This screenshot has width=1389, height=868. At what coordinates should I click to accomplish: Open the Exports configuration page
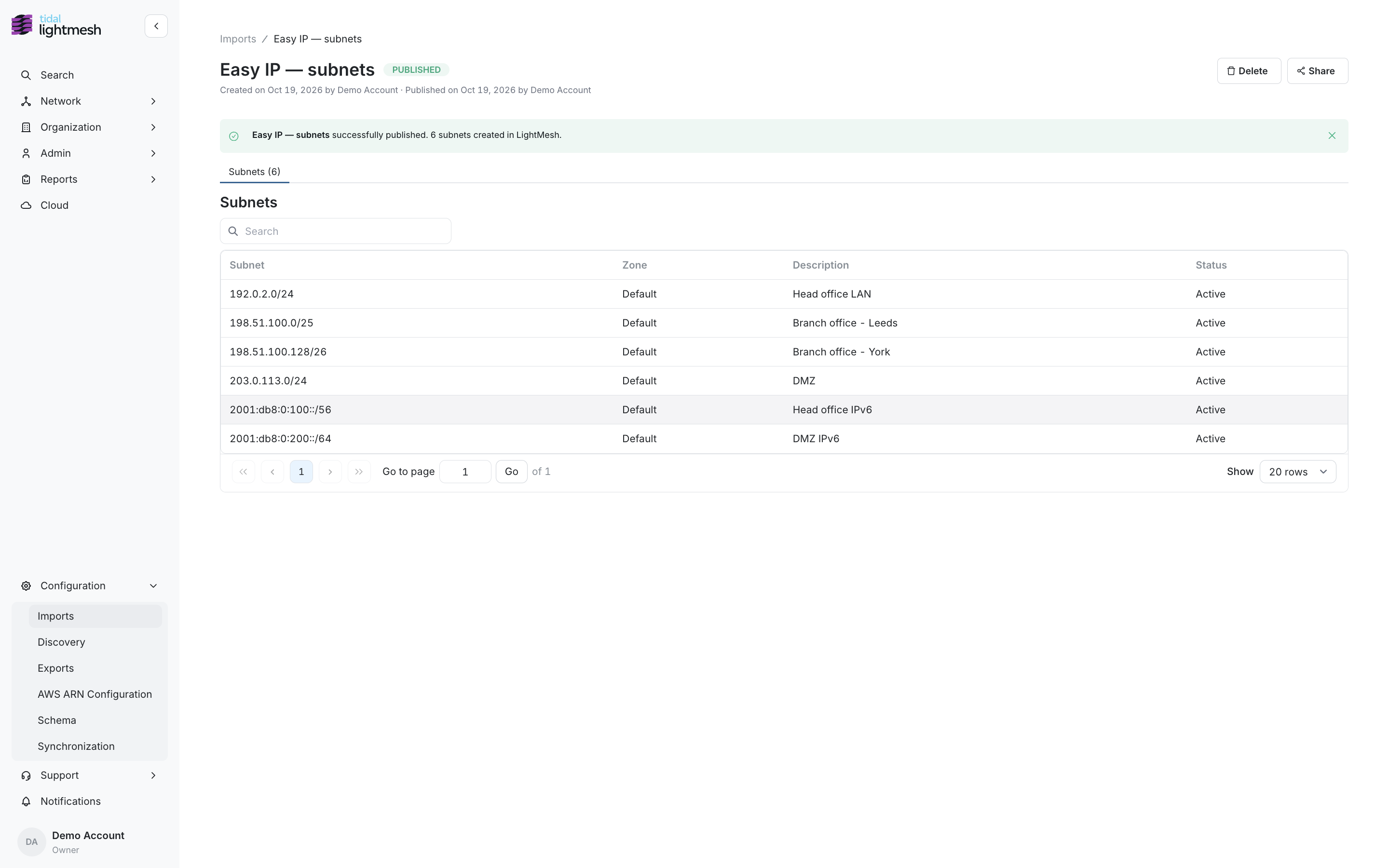pyautogui.click(x=95, y=668)
